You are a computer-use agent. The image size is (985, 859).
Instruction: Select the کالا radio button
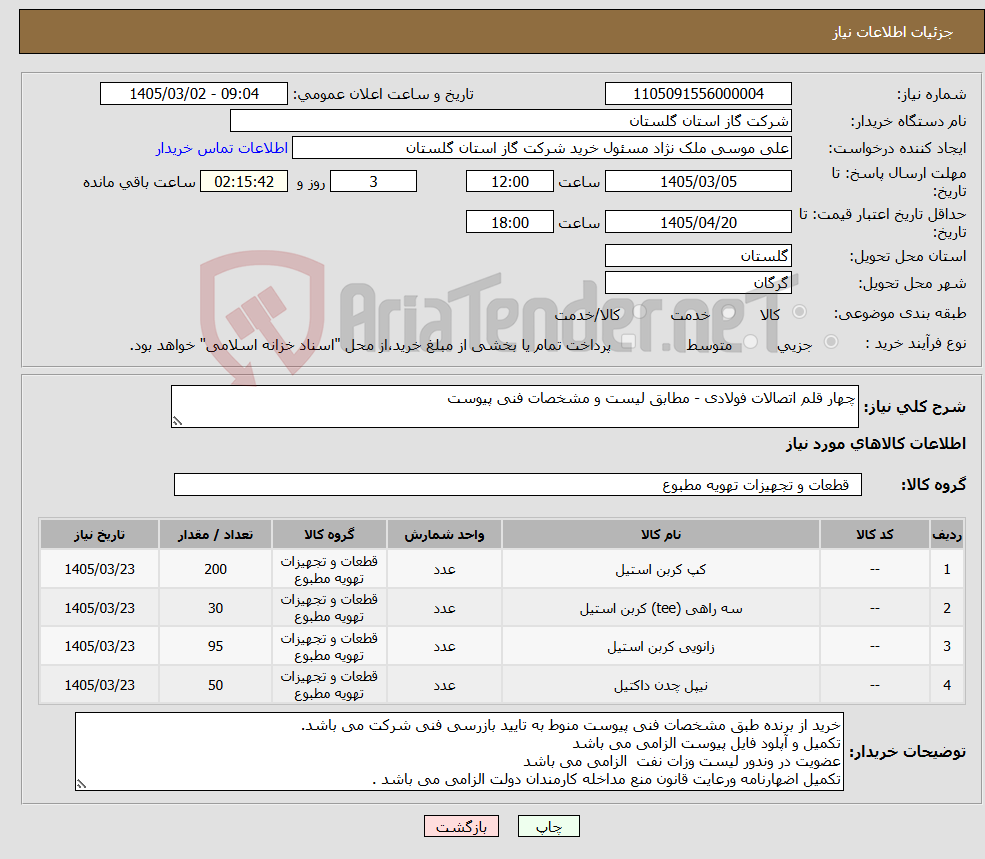(x=800, y=312)
